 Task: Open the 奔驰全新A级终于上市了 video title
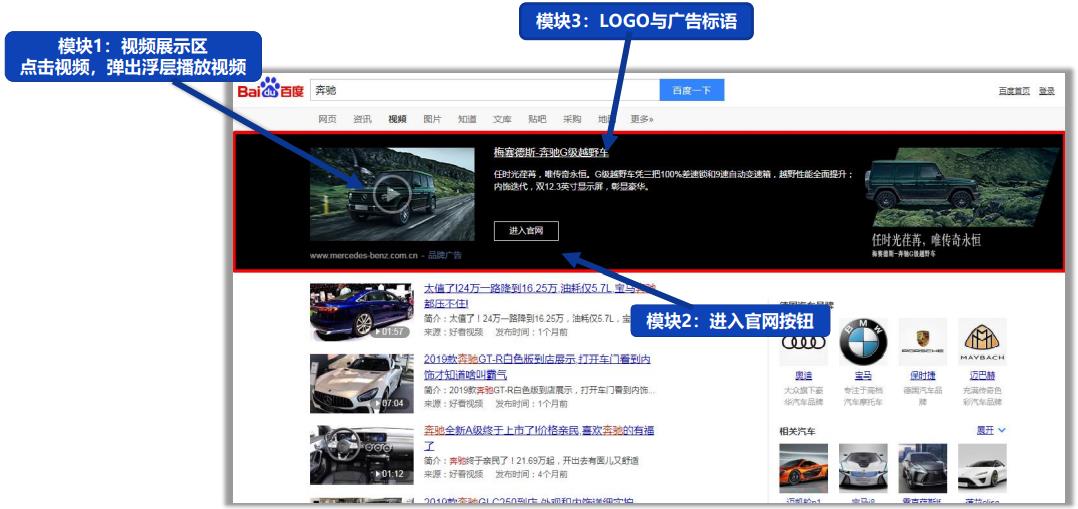coord(539,437)
